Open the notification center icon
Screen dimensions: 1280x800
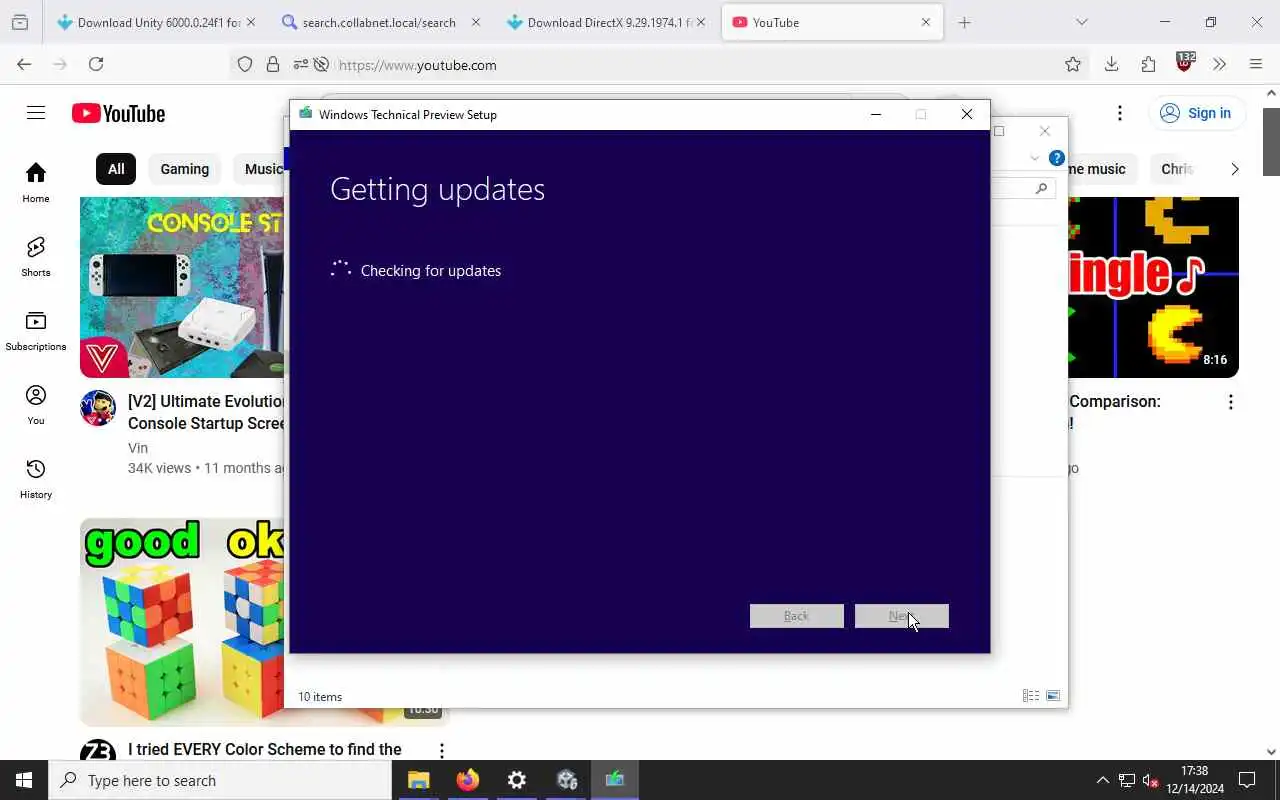1247,780
